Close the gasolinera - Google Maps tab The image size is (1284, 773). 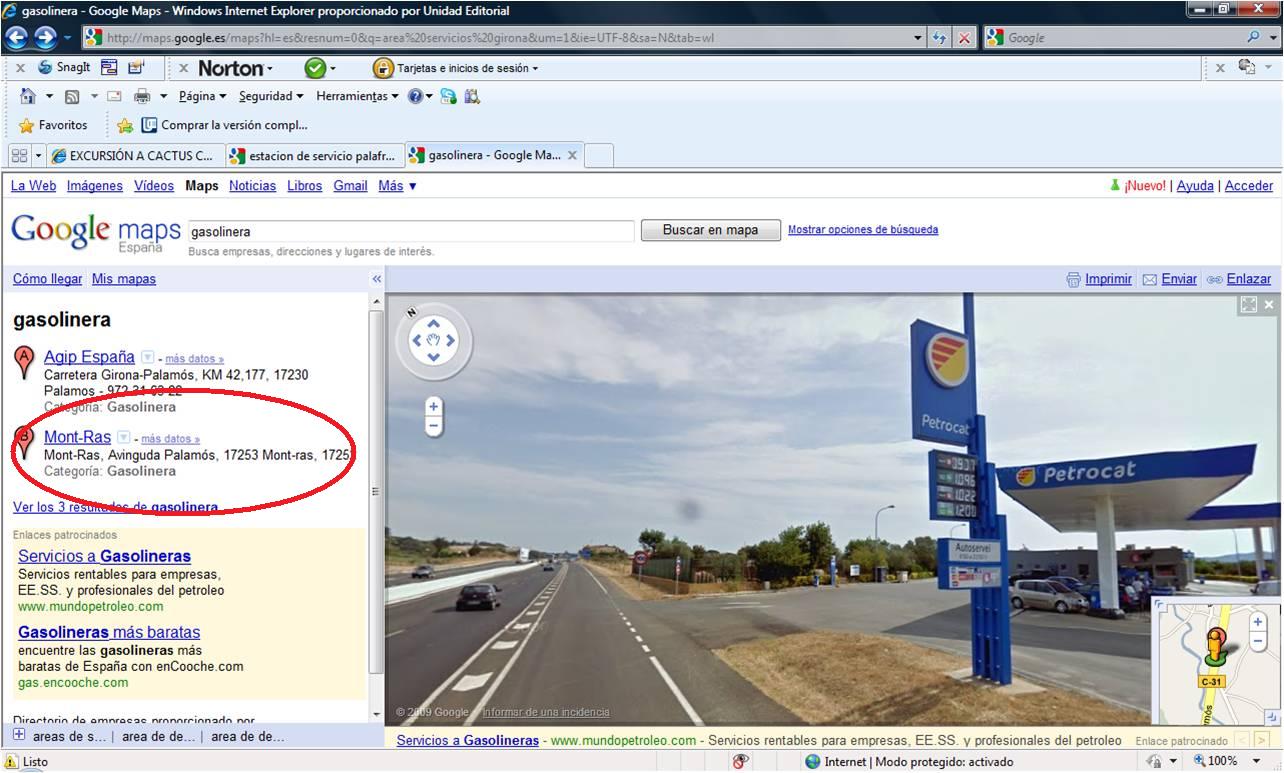(x=572, y=156)
